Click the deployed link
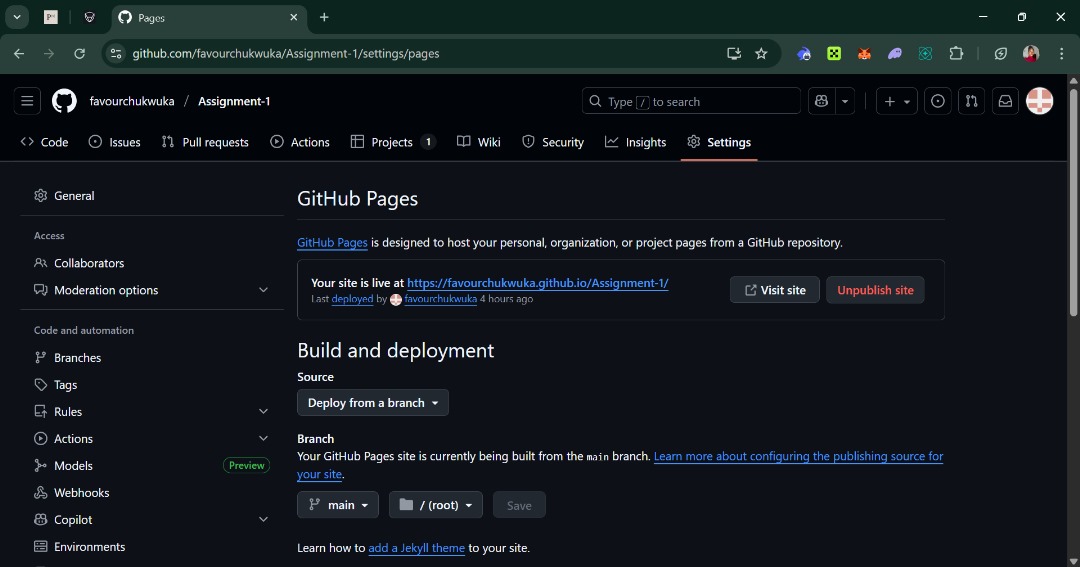The image size is (1080, 567). (352, 299)
